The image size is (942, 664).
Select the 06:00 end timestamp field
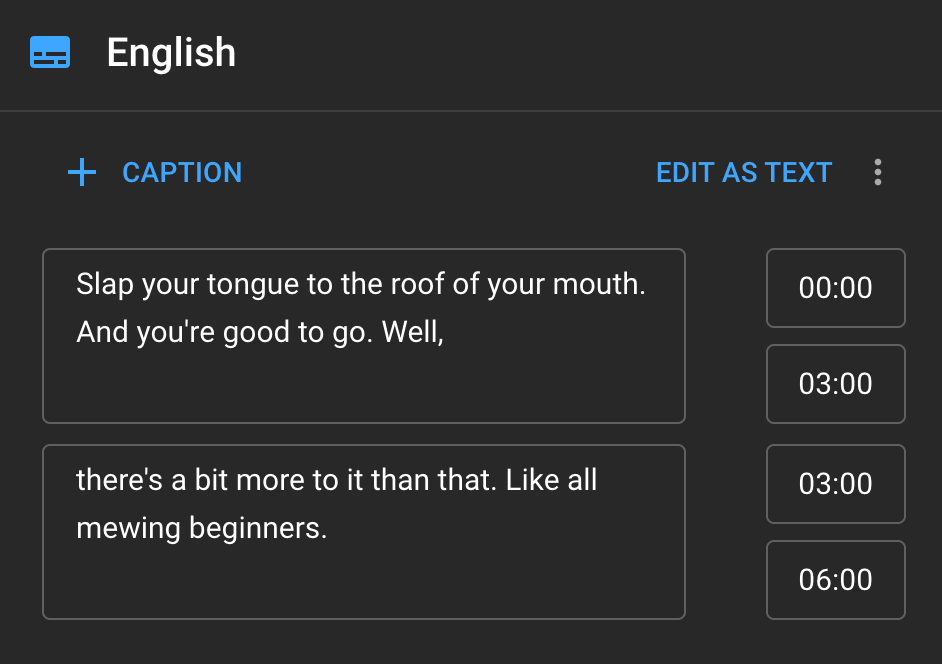[835, 580]
